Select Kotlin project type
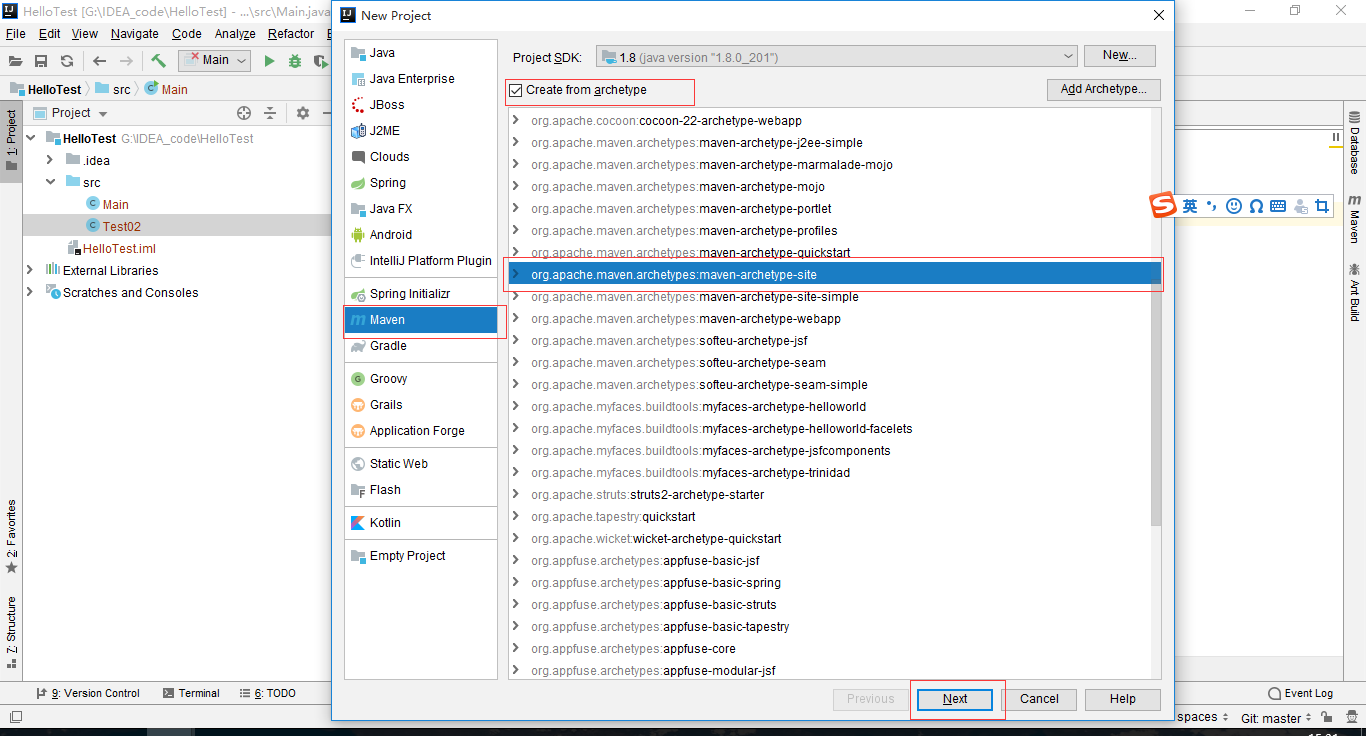The width and height of the screenshot is (1366, 736). [421, 523]
